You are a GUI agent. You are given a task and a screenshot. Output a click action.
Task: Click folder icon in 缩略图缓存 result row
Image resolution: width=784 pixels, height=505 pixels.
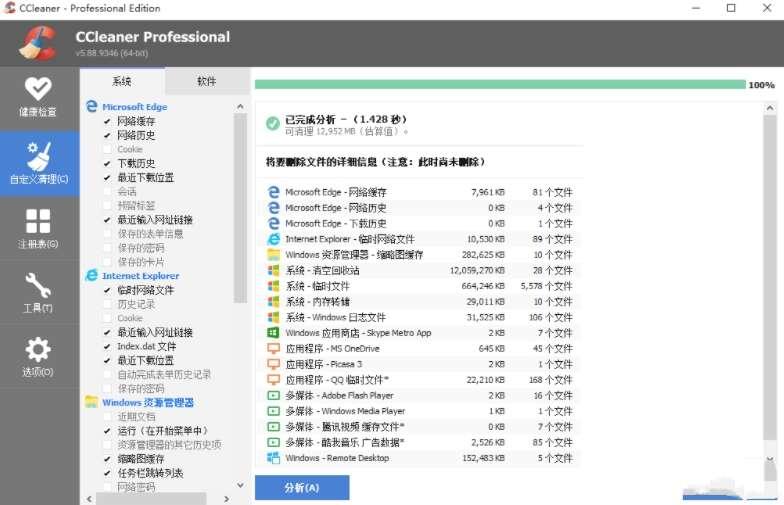[274, 254]
